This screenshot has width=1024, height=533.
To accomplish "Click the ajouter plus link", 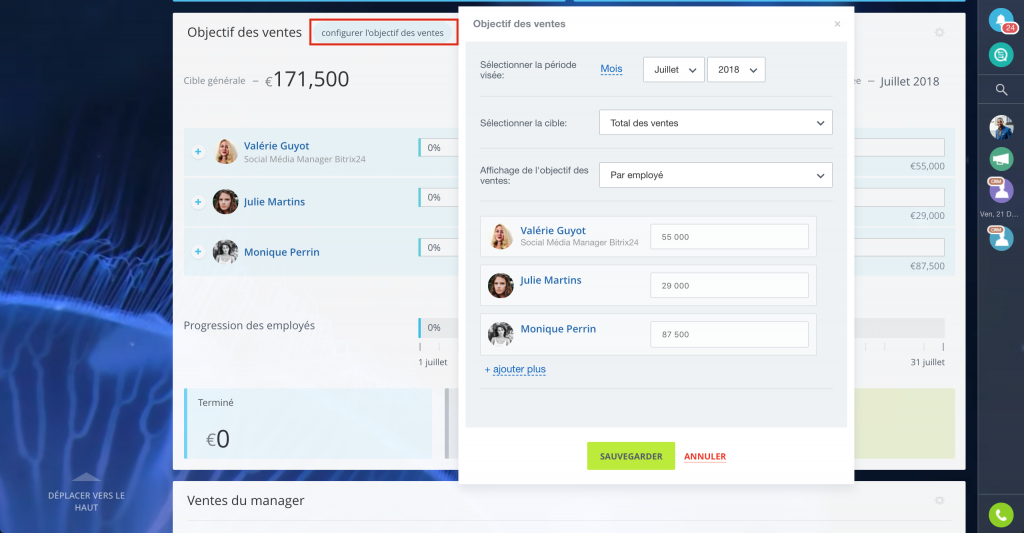I will 516,369.
